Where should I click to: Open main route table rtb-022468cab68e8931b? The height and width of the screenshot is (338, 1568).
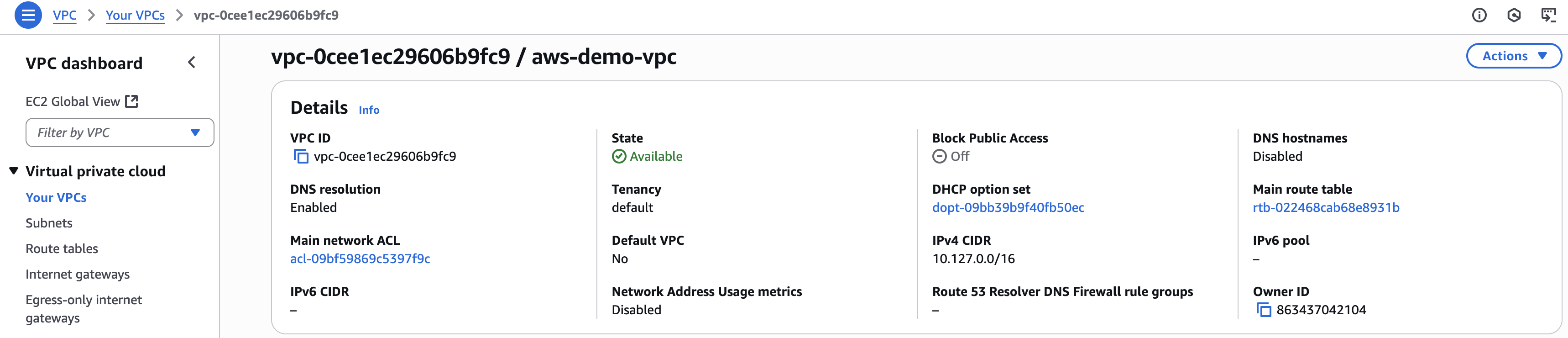pyautogui.click(x=1326, y=208)
